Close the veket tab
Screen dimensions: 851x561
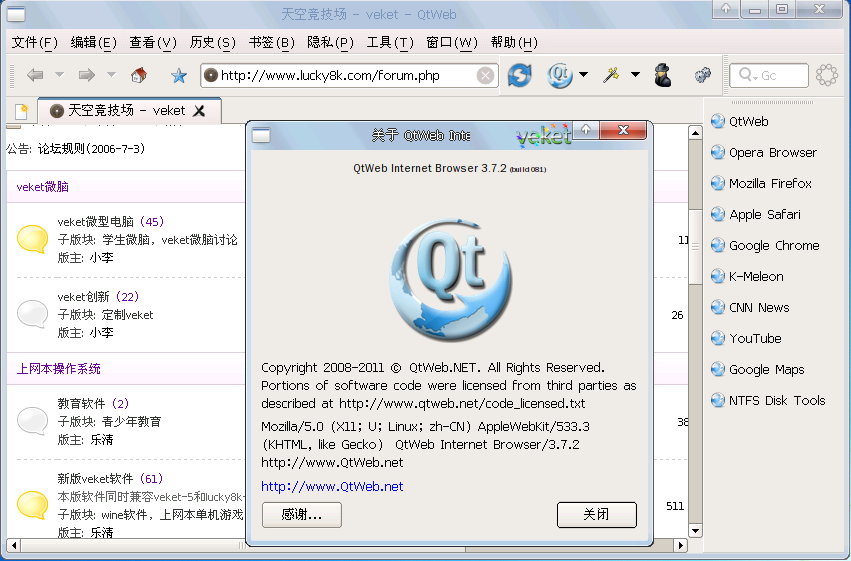199,111
